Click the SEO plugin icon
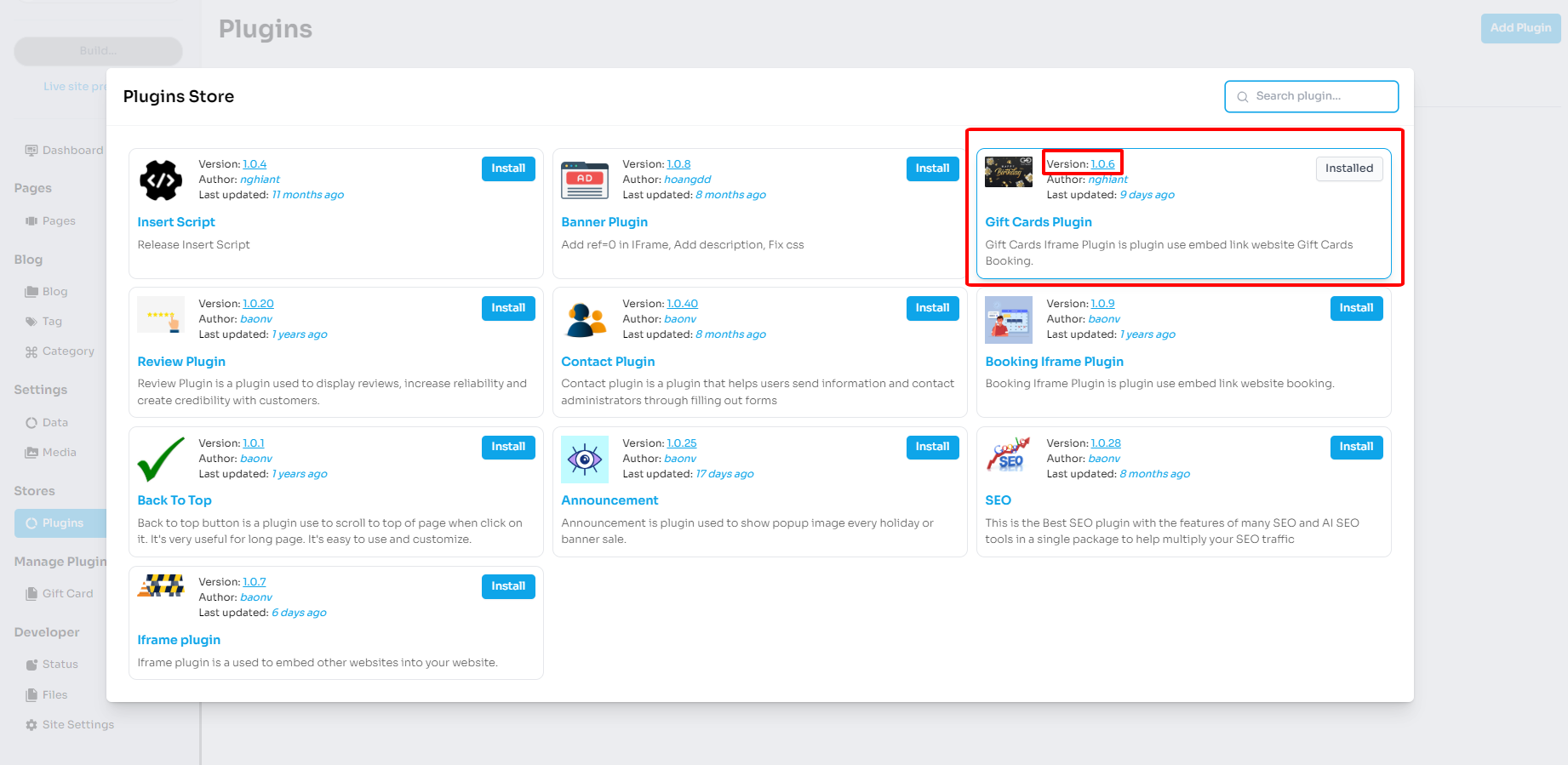This screenshot has width=1568, height=765. click(1009, 456)
